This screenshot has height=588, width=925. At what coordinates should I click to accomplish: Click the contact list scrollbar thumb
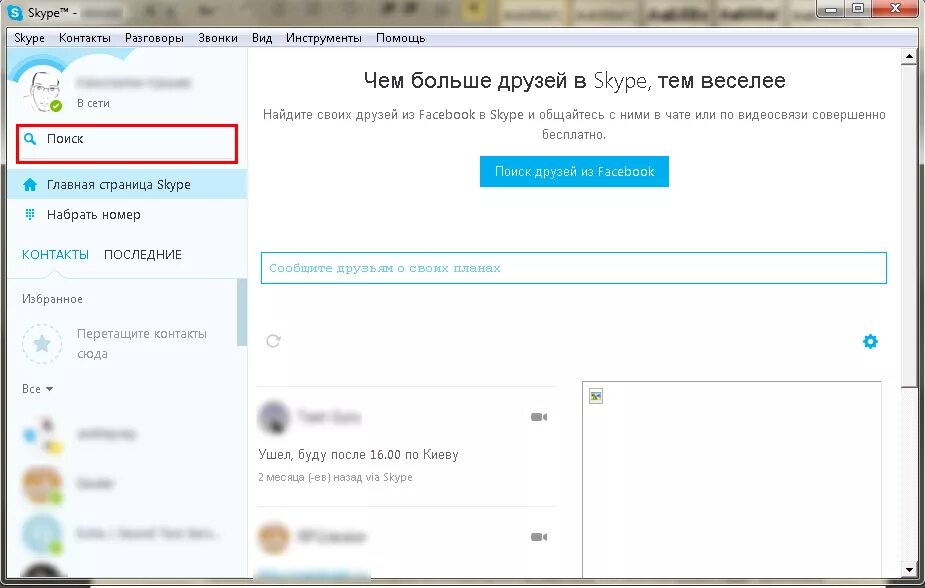[242, 313]
